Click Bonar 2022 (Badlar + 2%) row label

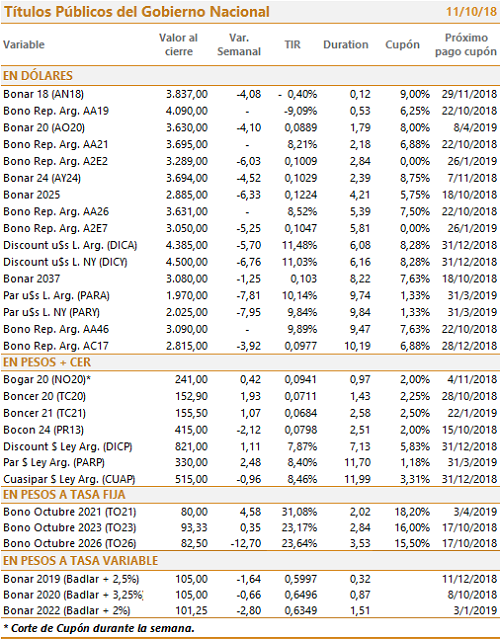[x=67, y=610]
